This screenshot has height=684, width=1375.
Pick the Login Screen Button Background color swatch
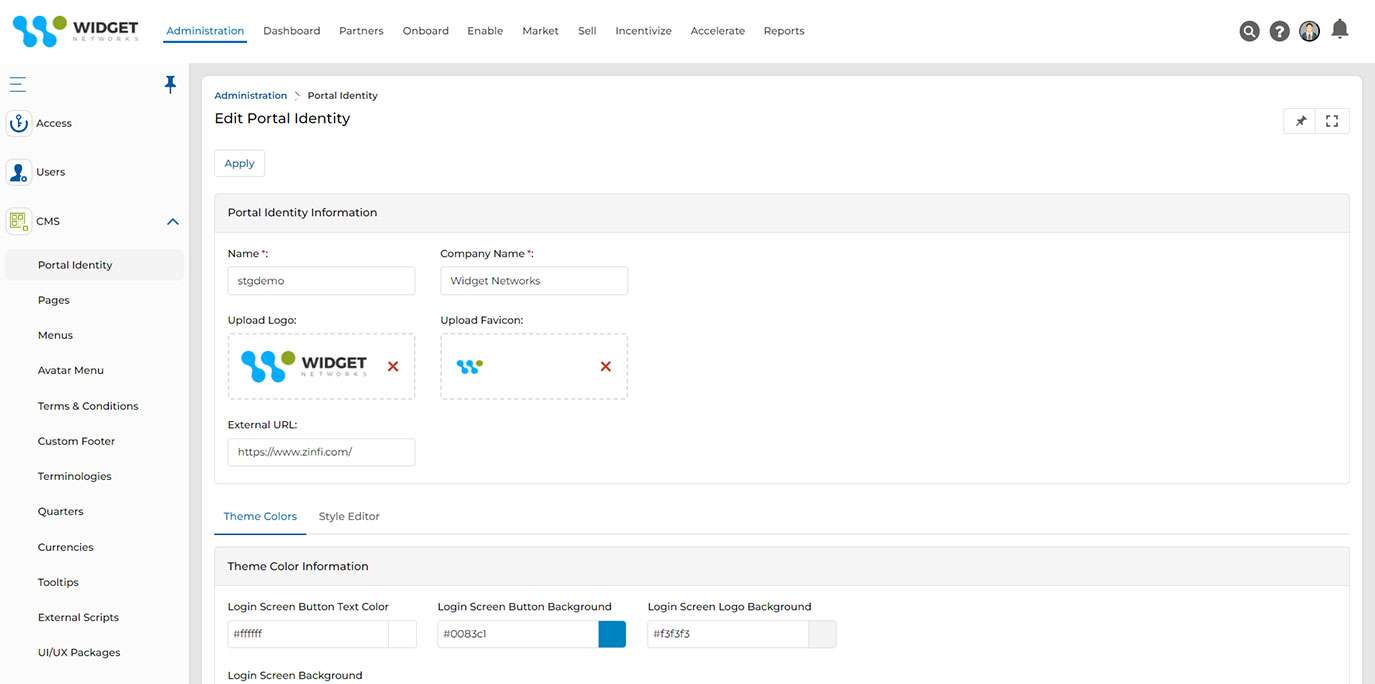point(611,634)
